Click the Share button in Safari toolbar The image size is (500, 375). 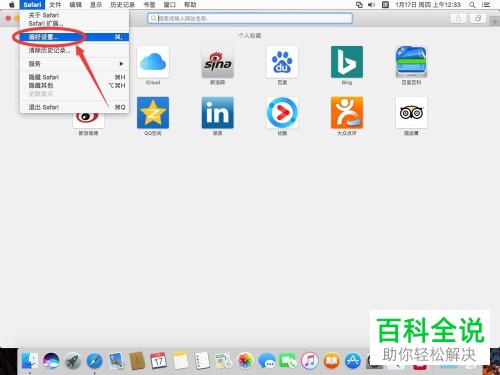tap(458, 18)
